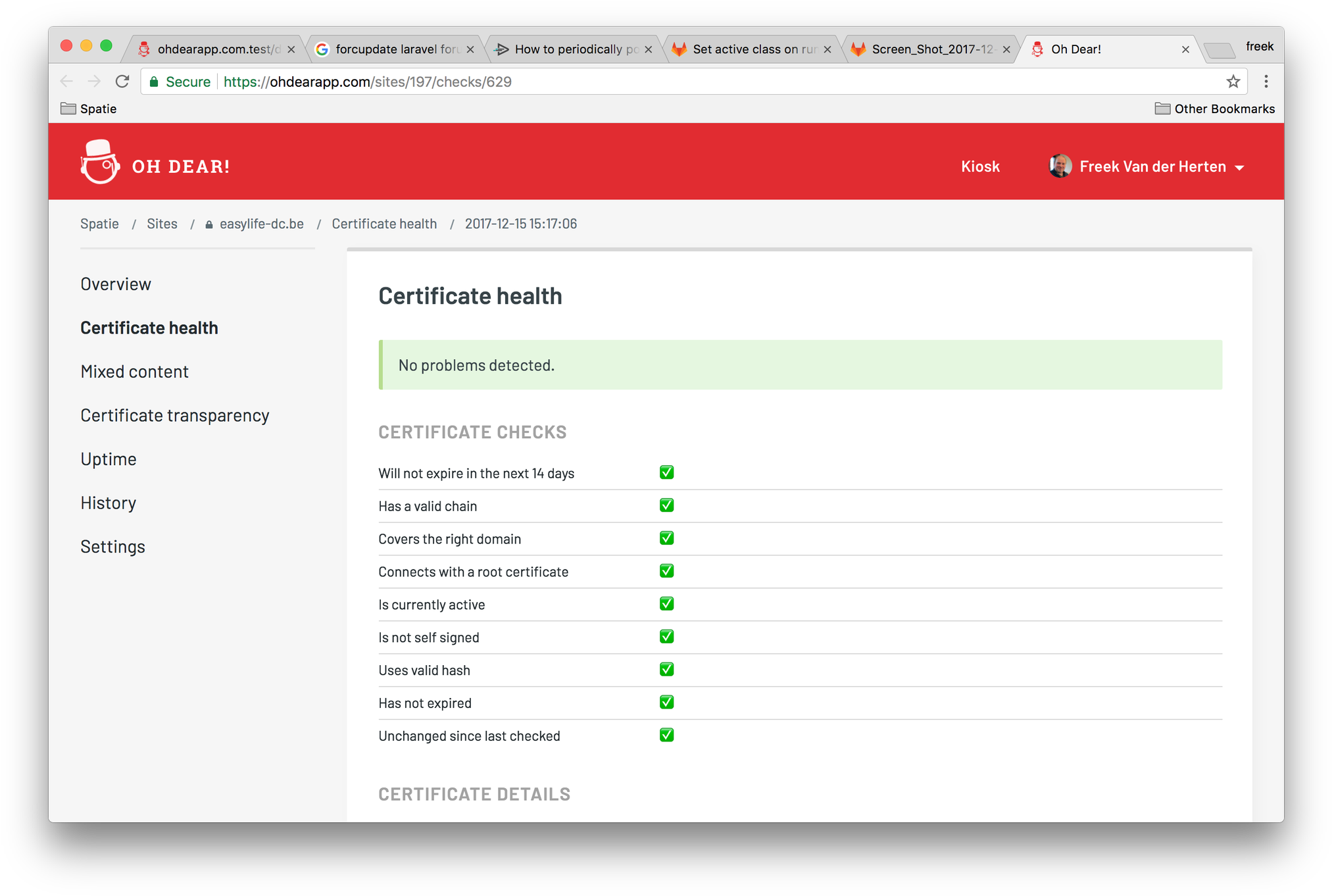
Task: Click checkmark for 'Will not expire in the next 14 days'
Action: pyautogui.click(x=666, y=472)
